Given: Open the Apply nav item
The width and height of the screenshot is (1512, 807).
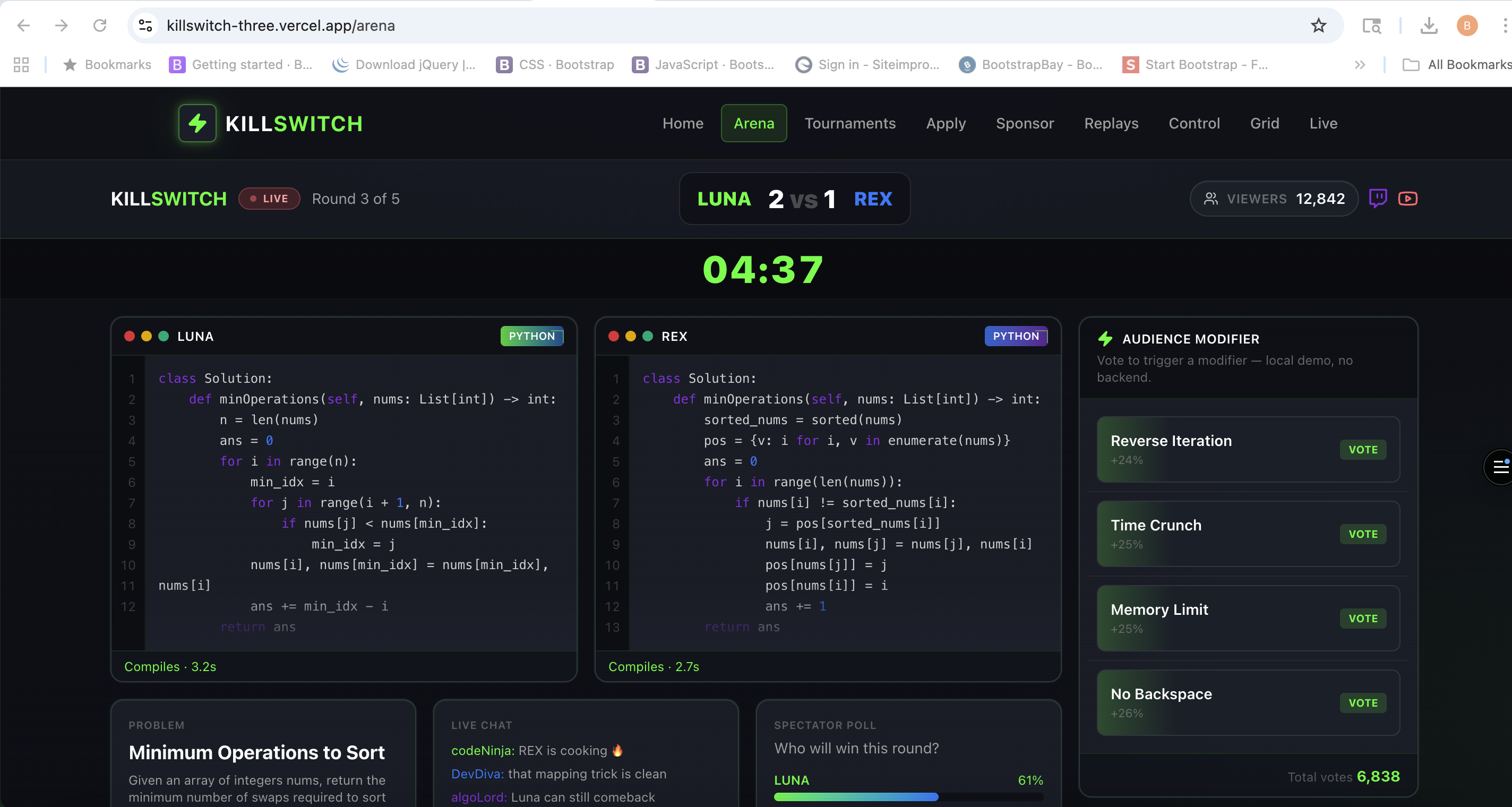Looking at the screenshot, I should [946, 123].
